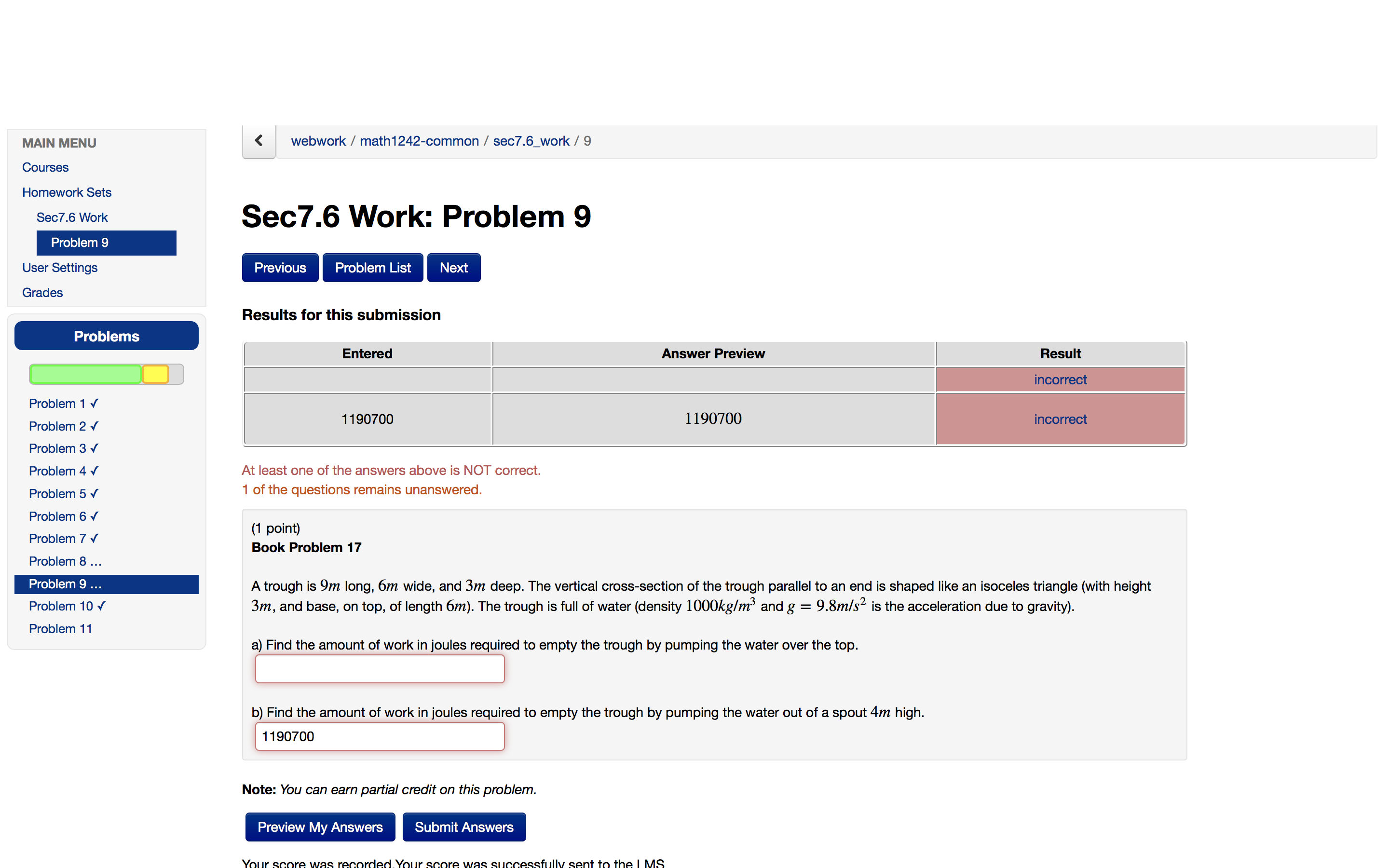The image size is (1389, 868).
Task: Click the Previous problem button
Action: pos(280,268)
